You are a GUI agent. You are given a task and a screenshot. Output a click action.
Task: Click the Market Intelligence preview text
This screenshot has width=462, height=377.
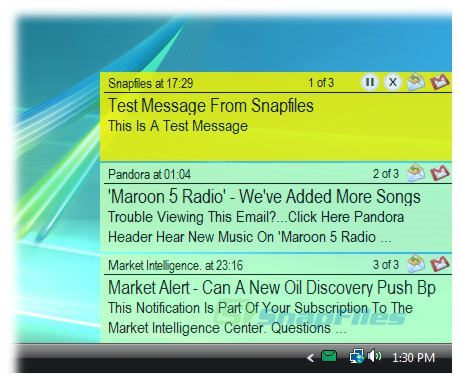[x=260, y=318]
